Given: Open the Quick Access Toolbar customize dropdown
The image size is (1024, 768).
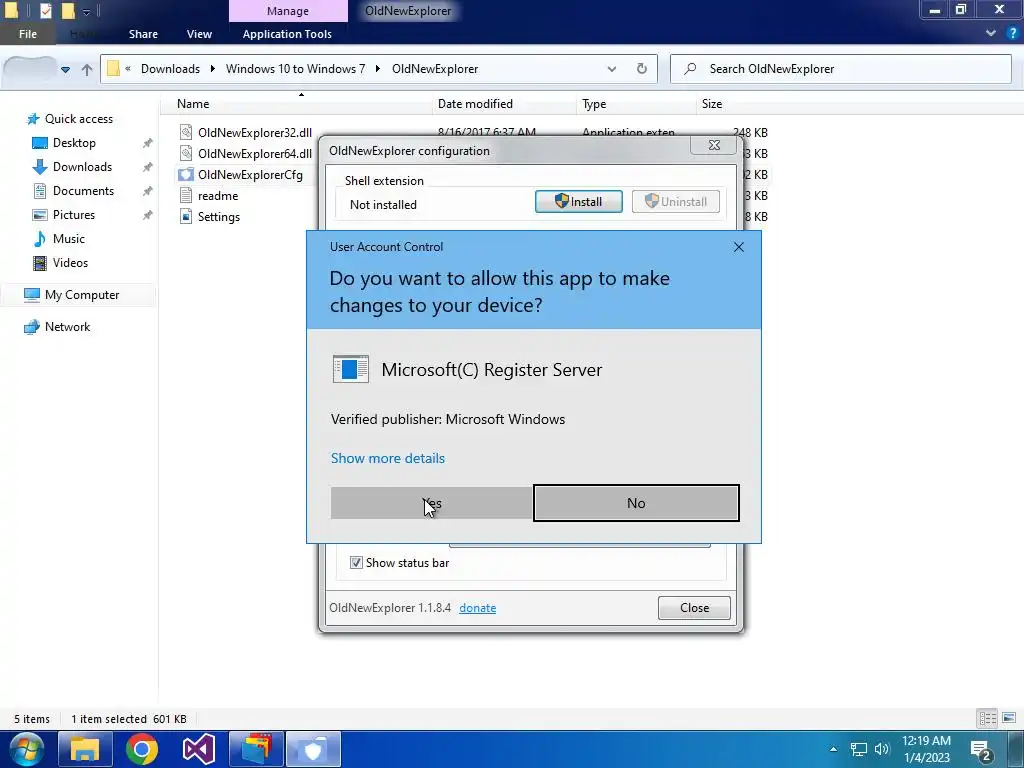Looking at the screenshot, I should click(86, 11).
